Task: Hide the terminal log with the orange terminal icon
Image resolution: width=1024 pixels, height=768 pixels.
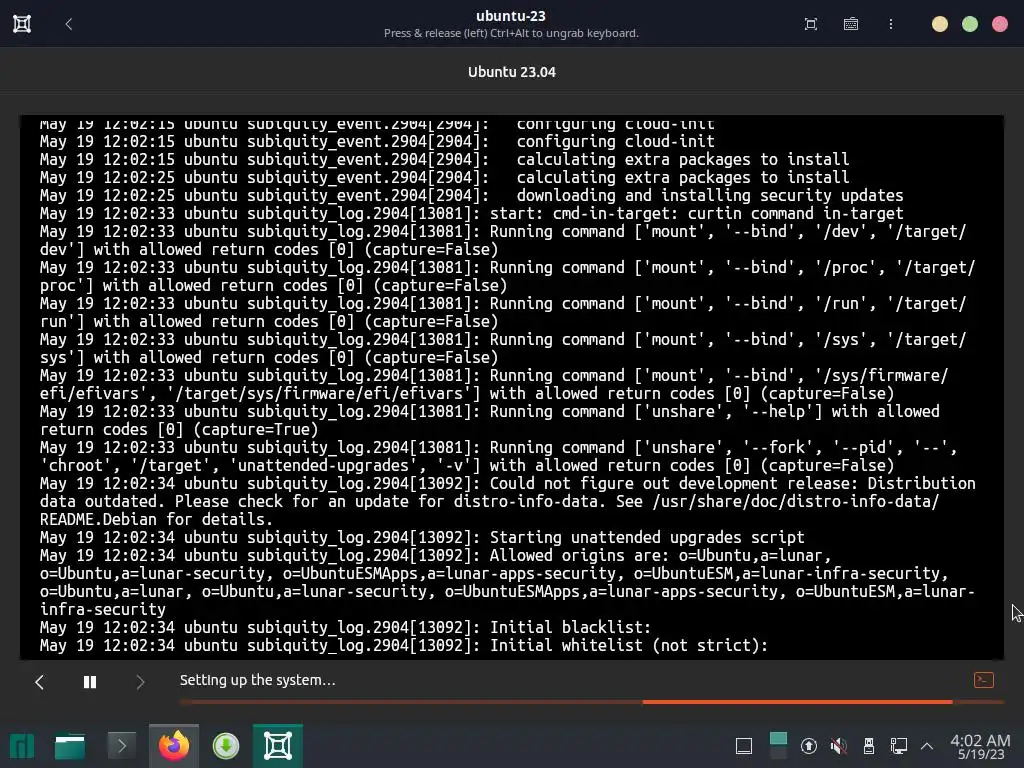Action: [984, 680]
